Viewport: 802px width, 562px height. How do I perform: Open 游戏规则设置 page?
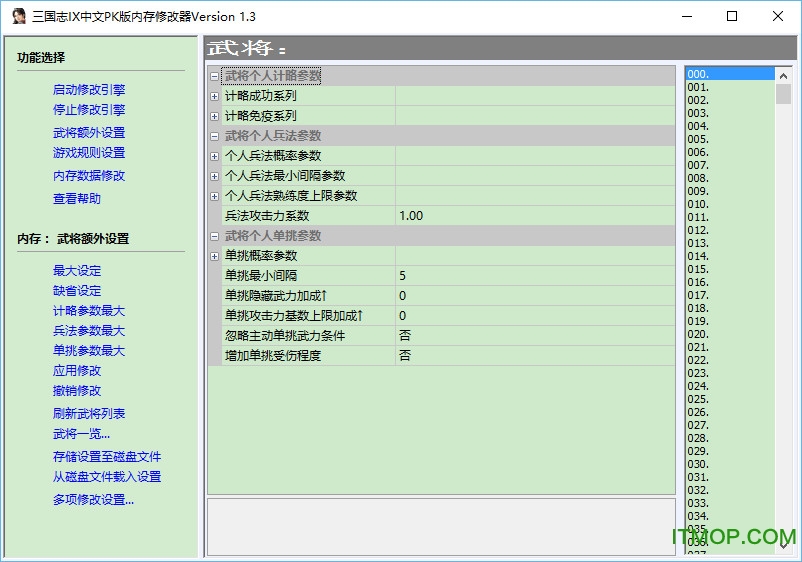click(x=89, y=152)
